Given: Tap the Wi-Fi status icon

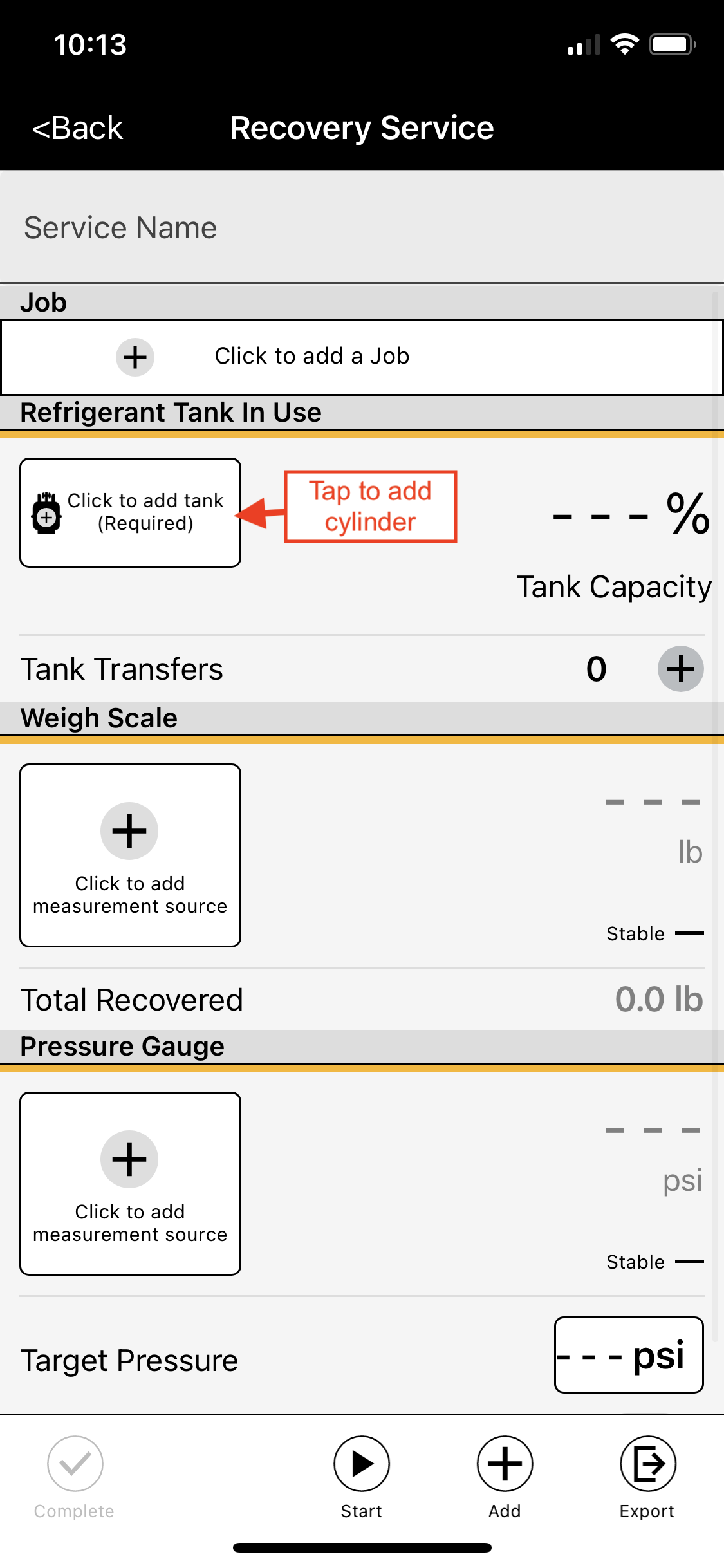Looking at the screenshot, I should click(624, 44).
